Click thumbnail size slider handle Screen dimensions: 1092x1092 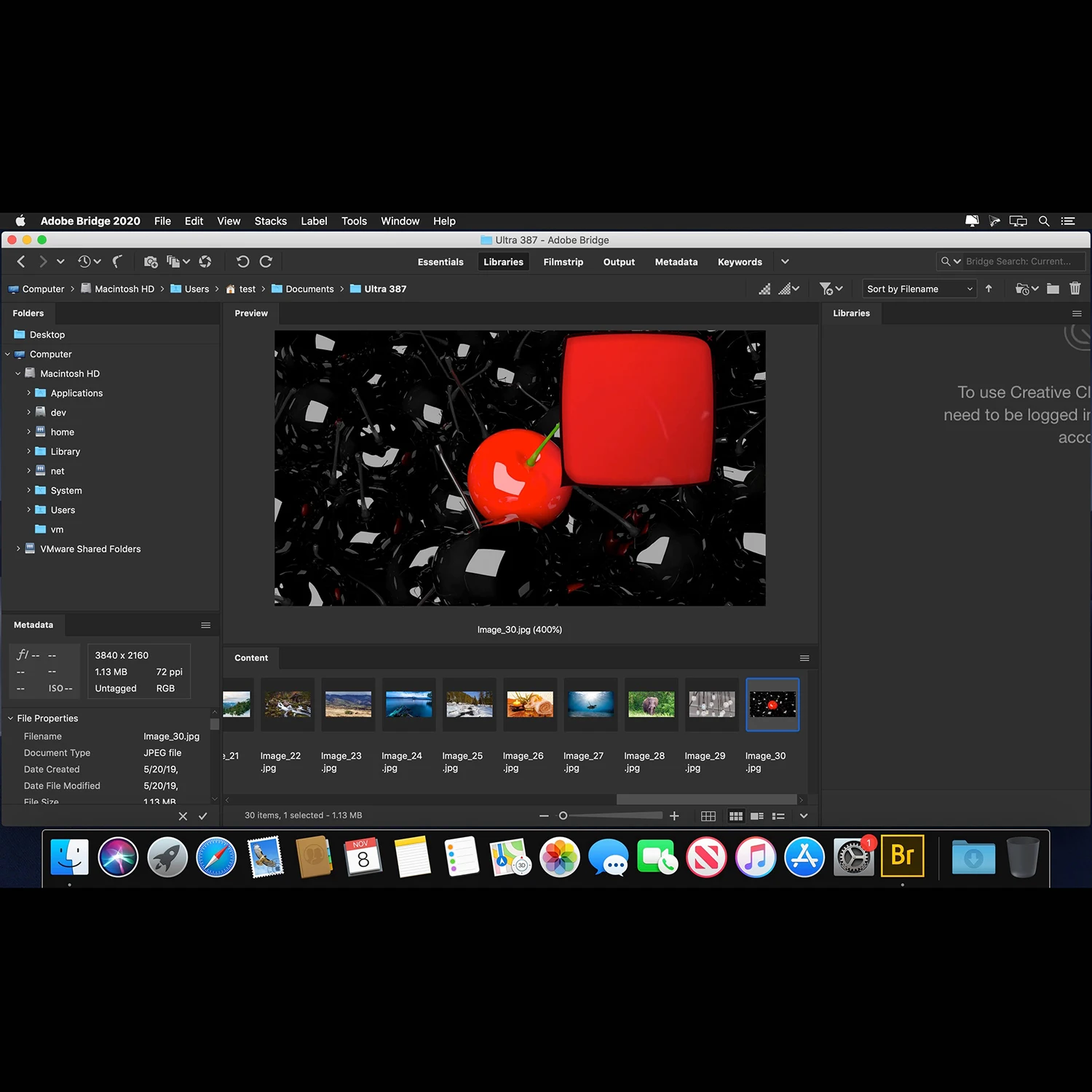pos(563,816)
